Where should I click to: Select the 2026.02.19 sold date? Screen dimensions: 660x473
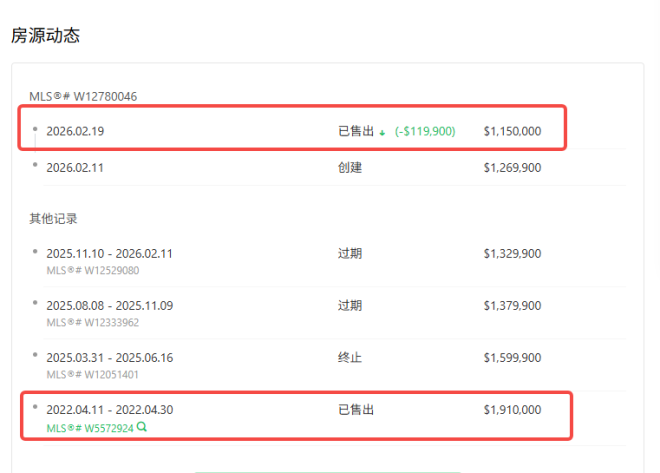pyautogui.click(x=75, y=131)
